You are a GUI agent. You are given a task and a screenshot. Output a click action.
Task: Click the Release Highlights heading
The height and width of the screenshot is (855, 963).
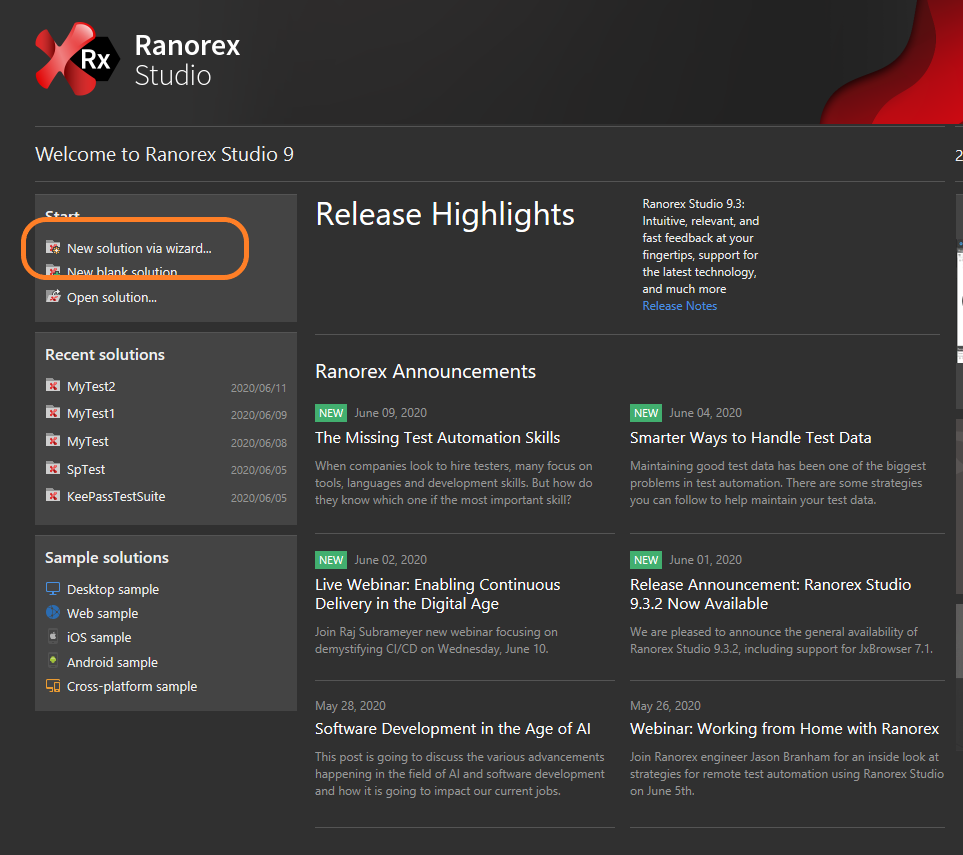(x=445, y=214)
